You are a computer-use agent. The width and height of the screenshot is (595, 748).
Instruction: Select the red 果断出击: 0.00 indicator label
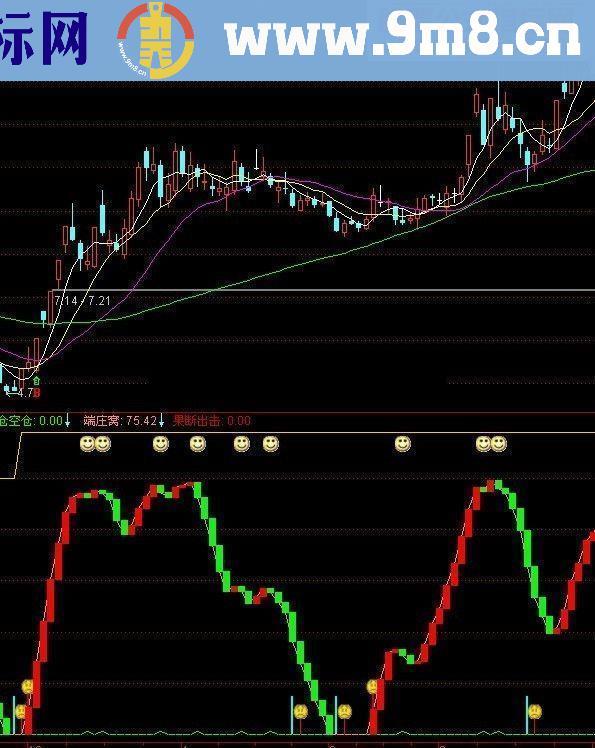tap(211, 421)
